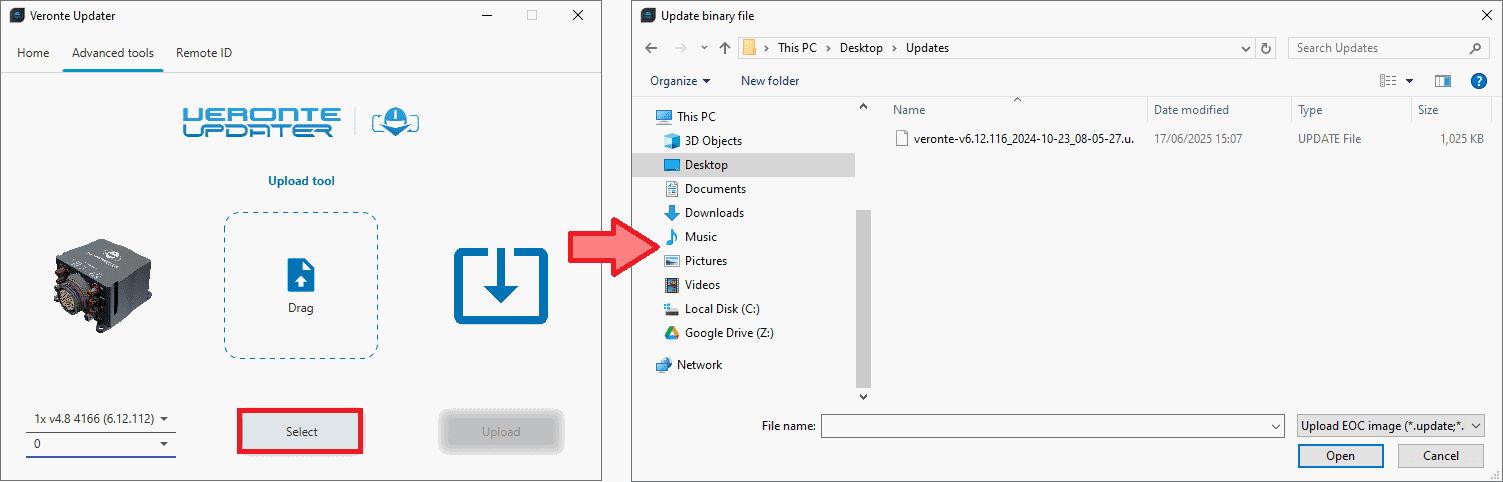Switch to the Remote ID tab

[204, 53]
